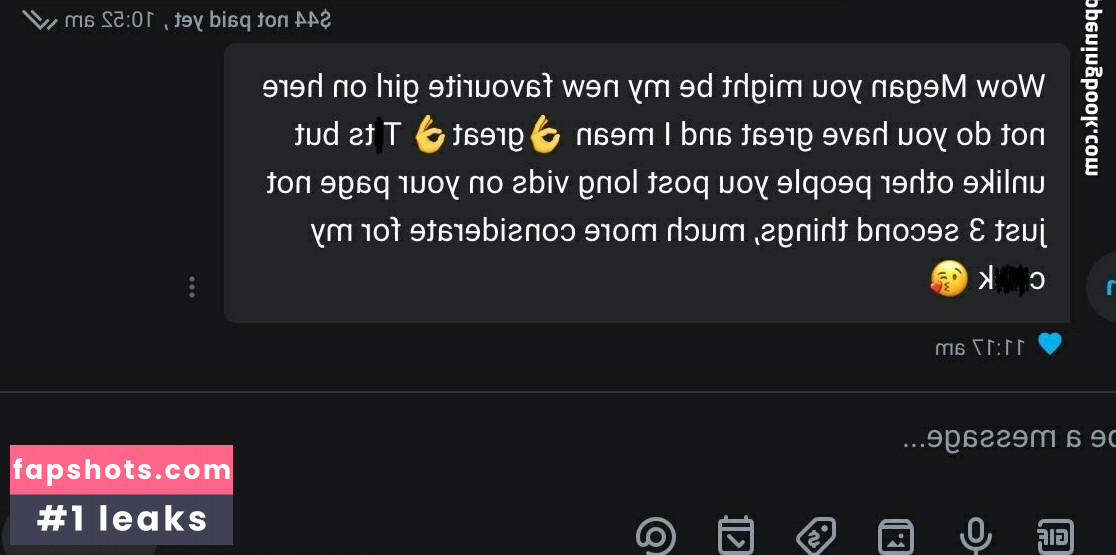Open the GIF picker icon
Image resolution: width=1116 pixels, height=555 pixels.
point(1055,536)
